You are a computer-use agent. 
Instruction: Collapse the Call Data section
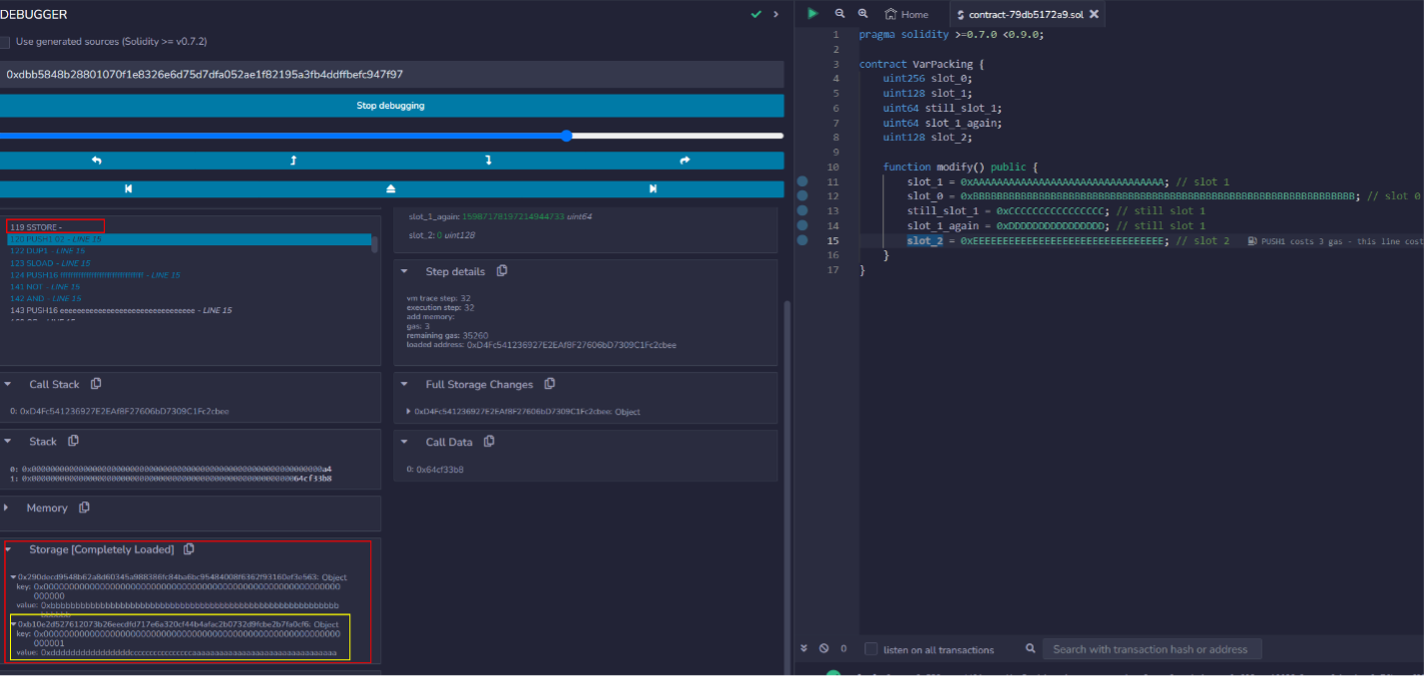point(405,441)
